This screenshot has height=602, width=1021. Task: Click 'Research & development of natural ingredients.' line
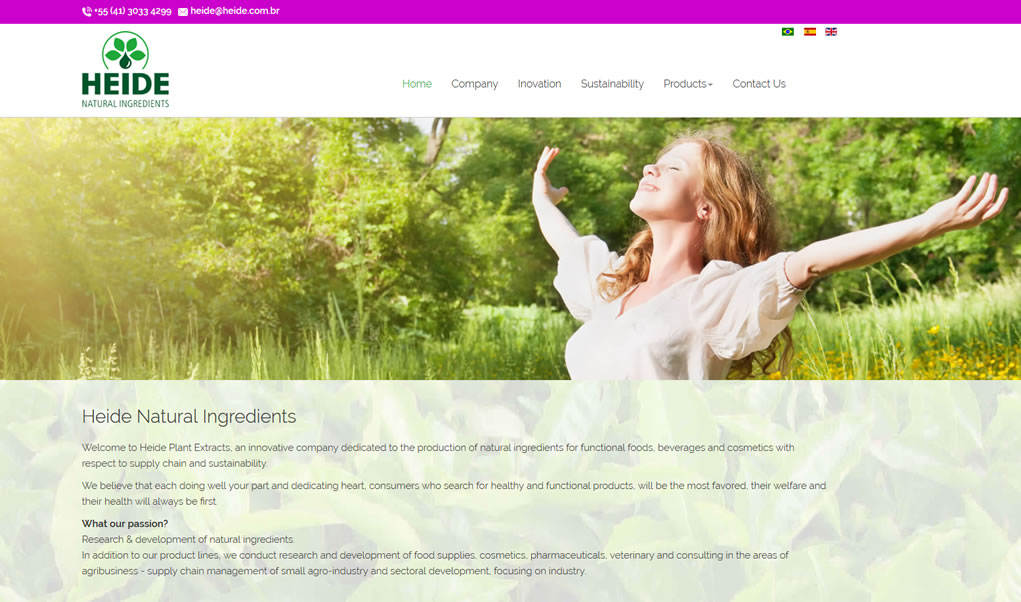pyautogui.click(x=188, y=540)
